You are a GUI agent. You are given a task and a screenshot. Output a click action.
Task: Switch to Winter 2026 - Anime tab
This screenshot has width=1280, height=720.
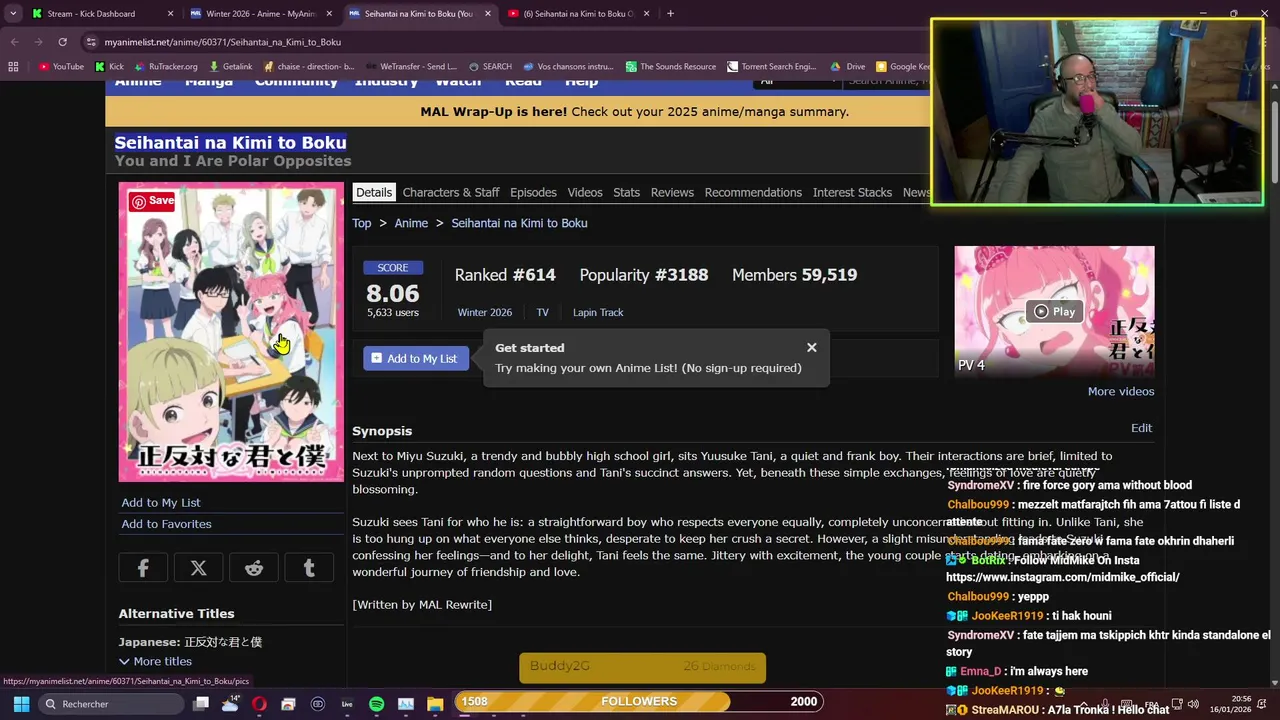(260, 14)
